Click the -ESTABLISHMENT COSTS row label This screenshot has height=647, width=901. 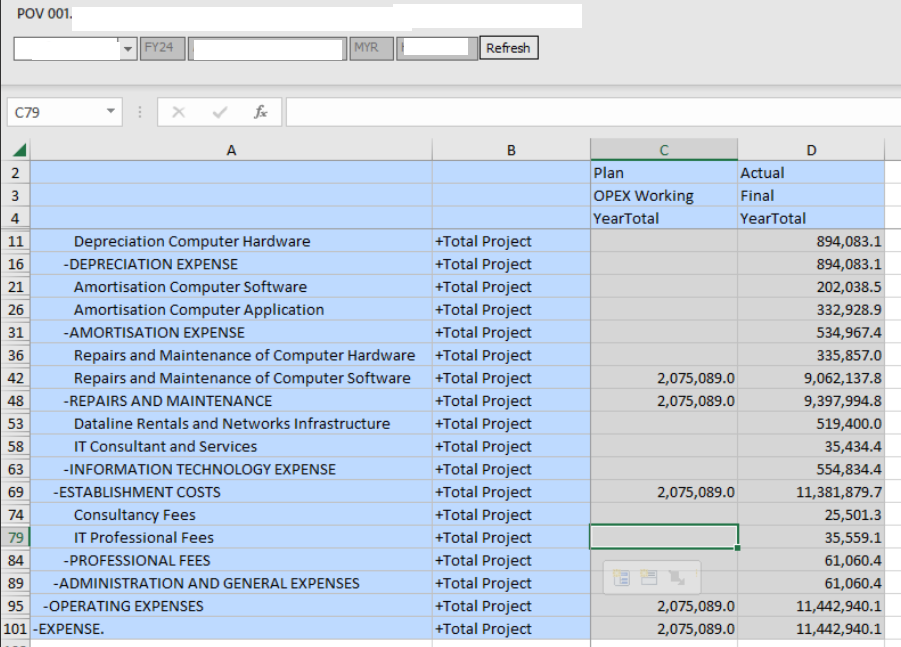137,492
